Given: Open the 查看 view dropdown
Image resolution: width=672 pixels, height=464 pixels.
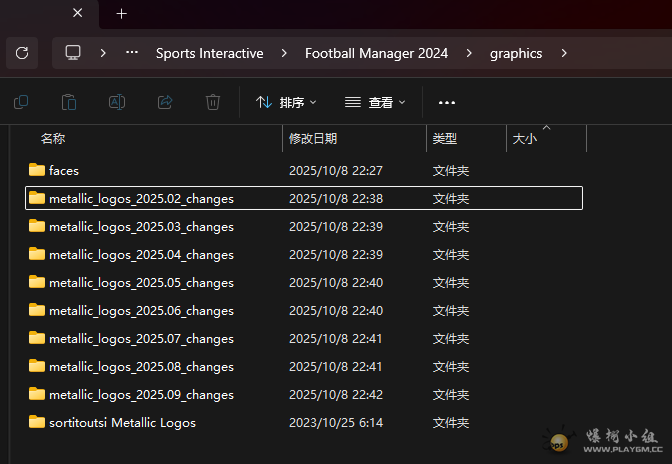Looking at the screenshot, I should [375, 102].
